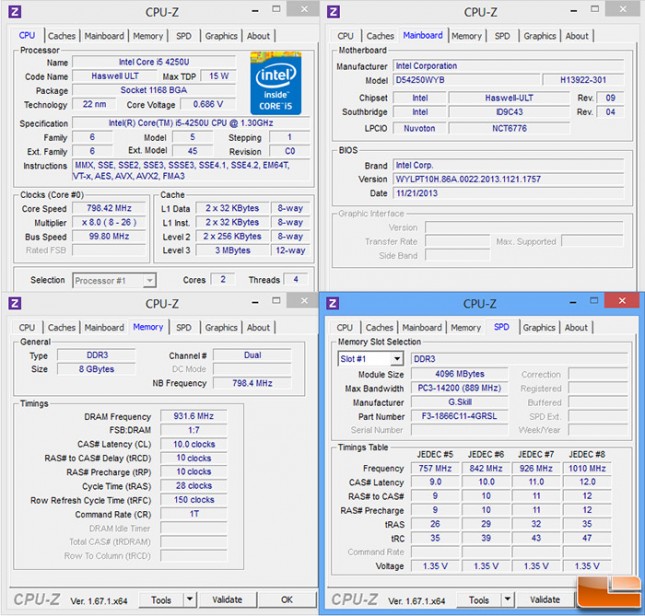Click the BIOS Date value 11/21/2013
This screenshot has height=616, width=645.
pyautogui.click(x=508, y=193)
